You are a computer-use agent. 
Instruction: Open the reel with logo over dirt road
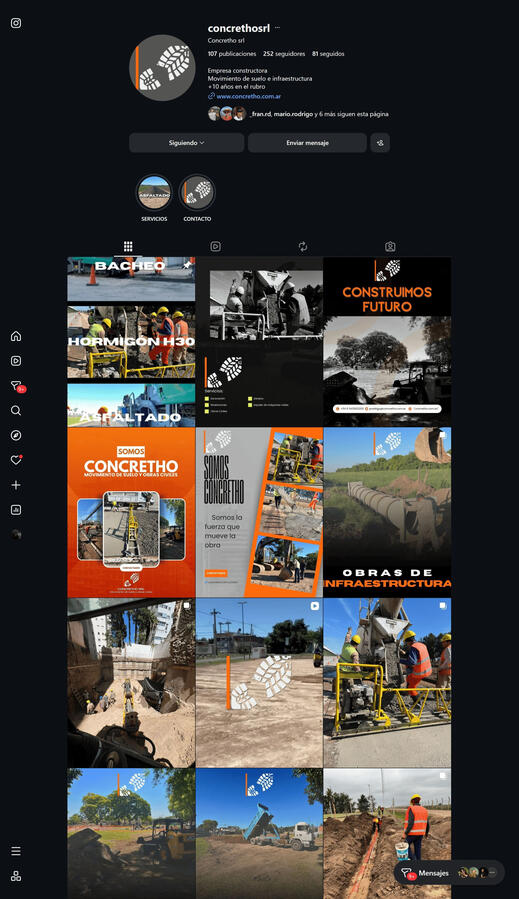click(x=259, y=683)
